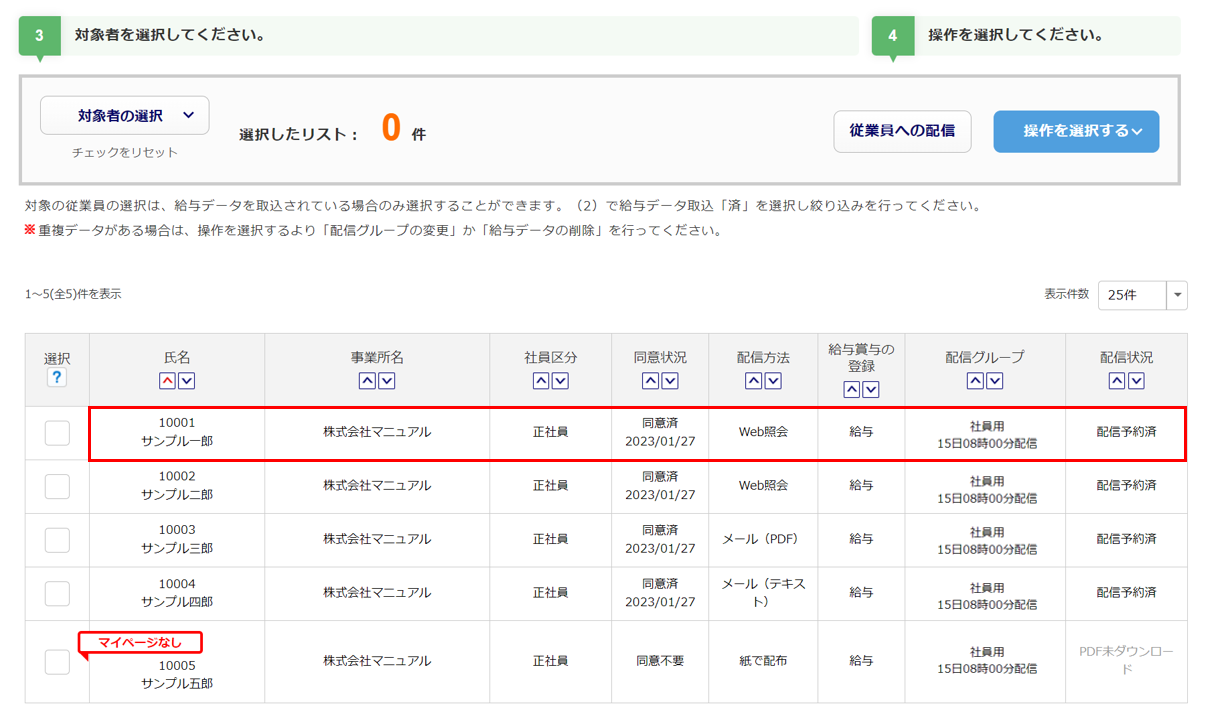Sort 事業所名 column ascending

367,381
